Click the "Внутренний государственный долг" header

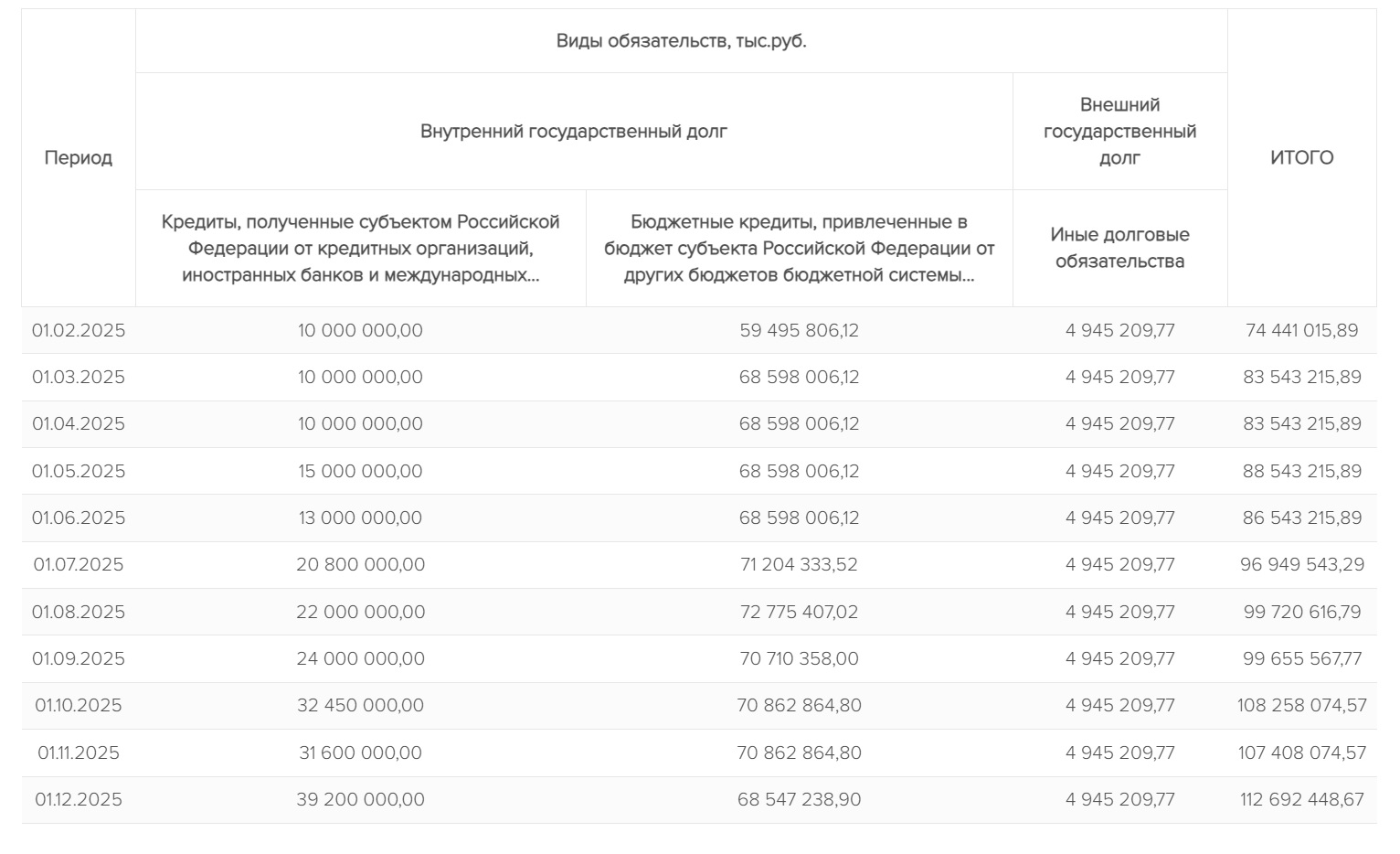click(574, 132)
